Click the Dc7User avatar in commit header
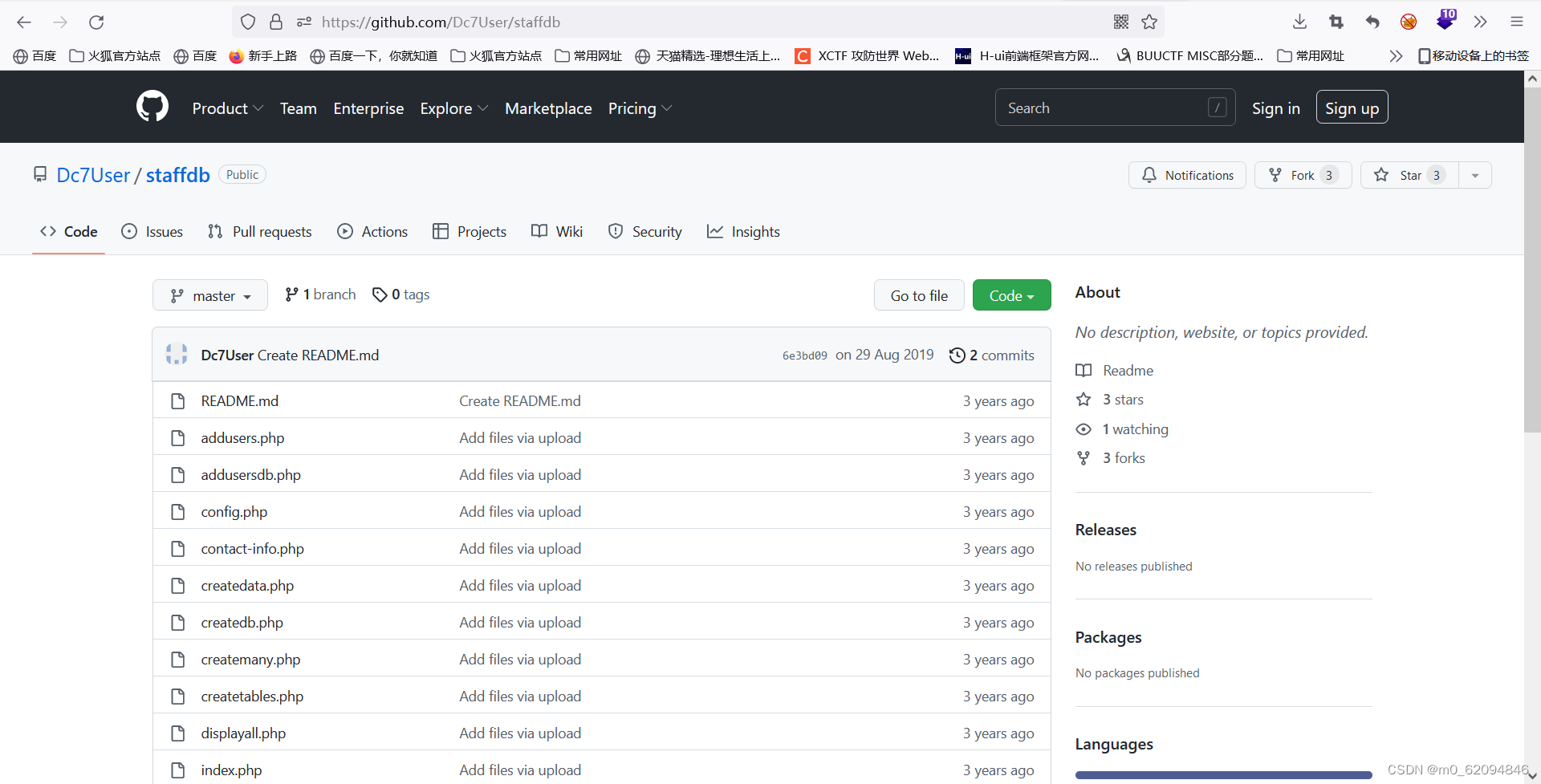Image resolution: width=1541 pixels, height=784 pixels. pos(177,354)
